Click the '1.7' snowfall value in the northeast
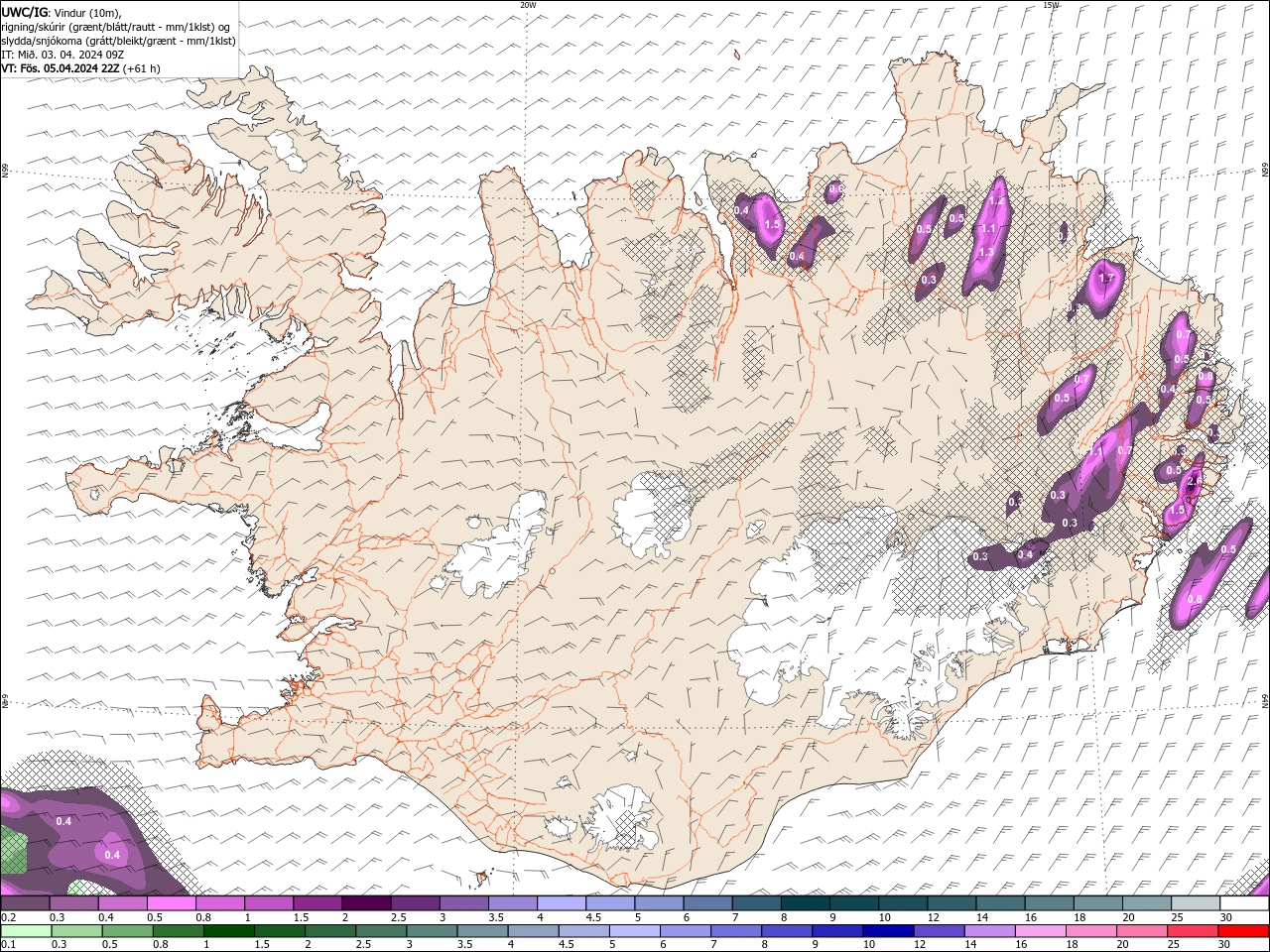1270x952 pixels. 1107,280
